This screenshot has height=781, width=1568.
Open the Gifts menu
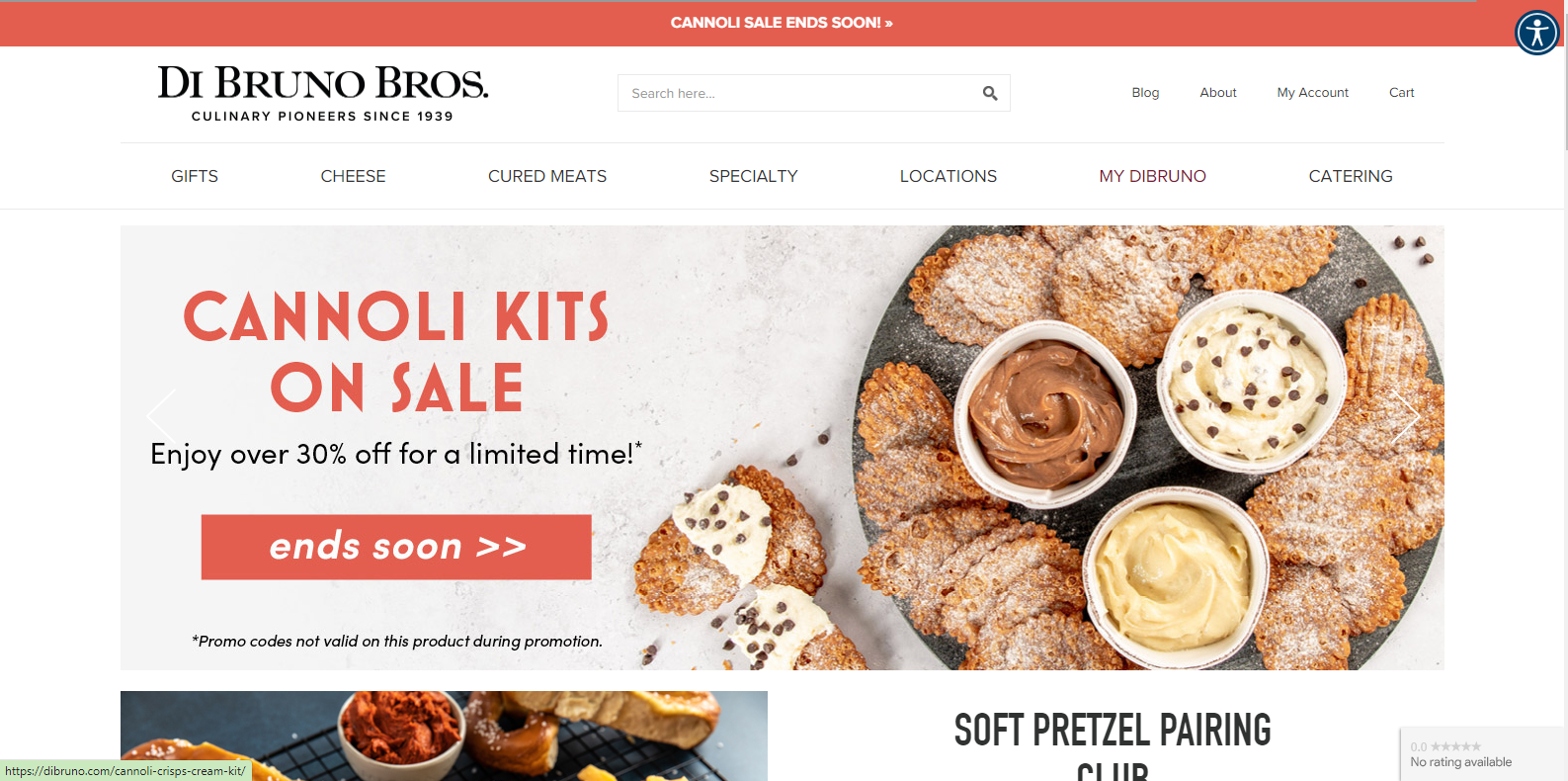tap(195, 176)
